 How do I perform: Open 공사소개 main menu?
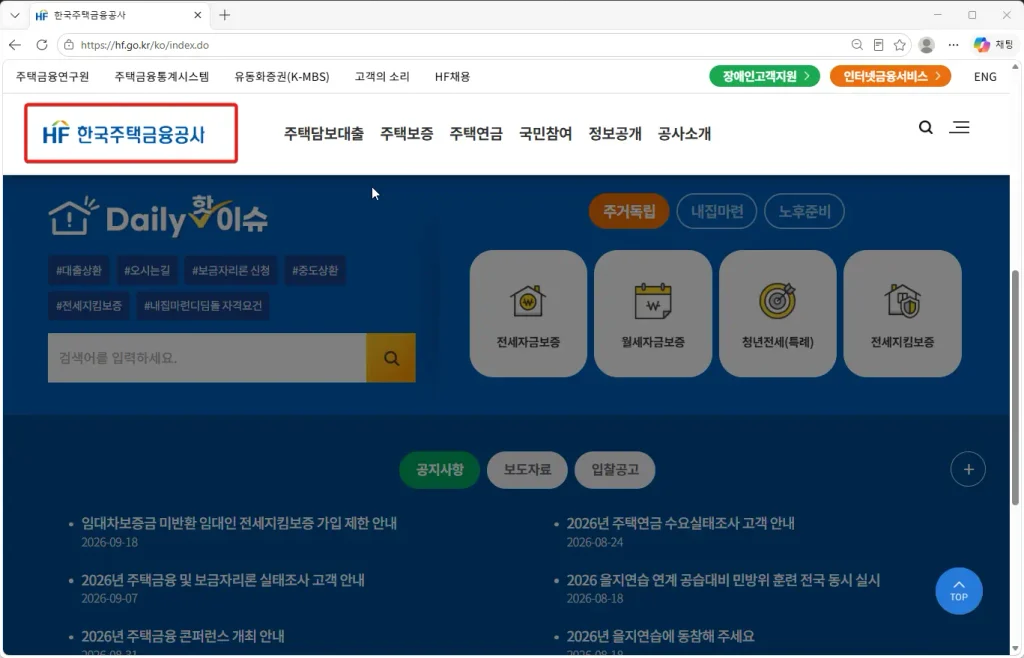[684, 133]
